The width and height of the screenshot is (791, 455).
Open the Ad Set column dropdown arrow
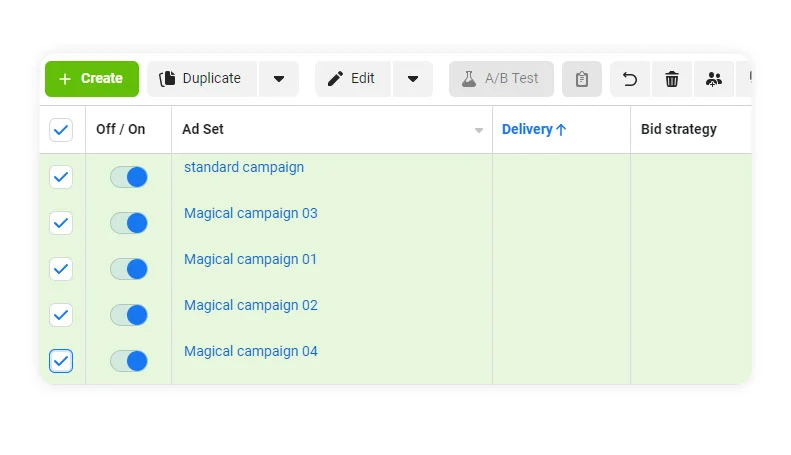[479, 130]
